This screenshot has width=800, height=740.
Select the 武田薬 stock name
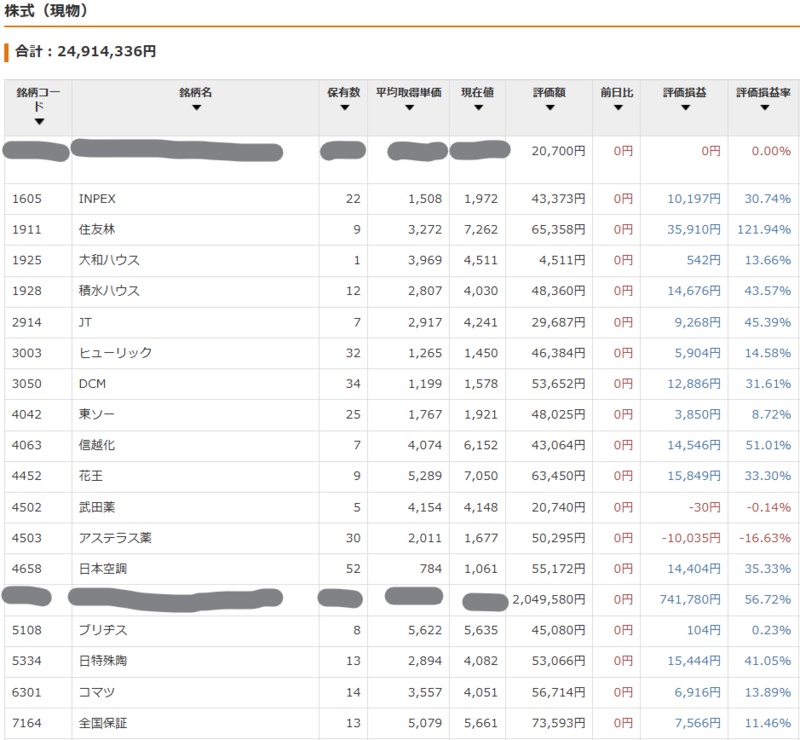coord(96,507)
